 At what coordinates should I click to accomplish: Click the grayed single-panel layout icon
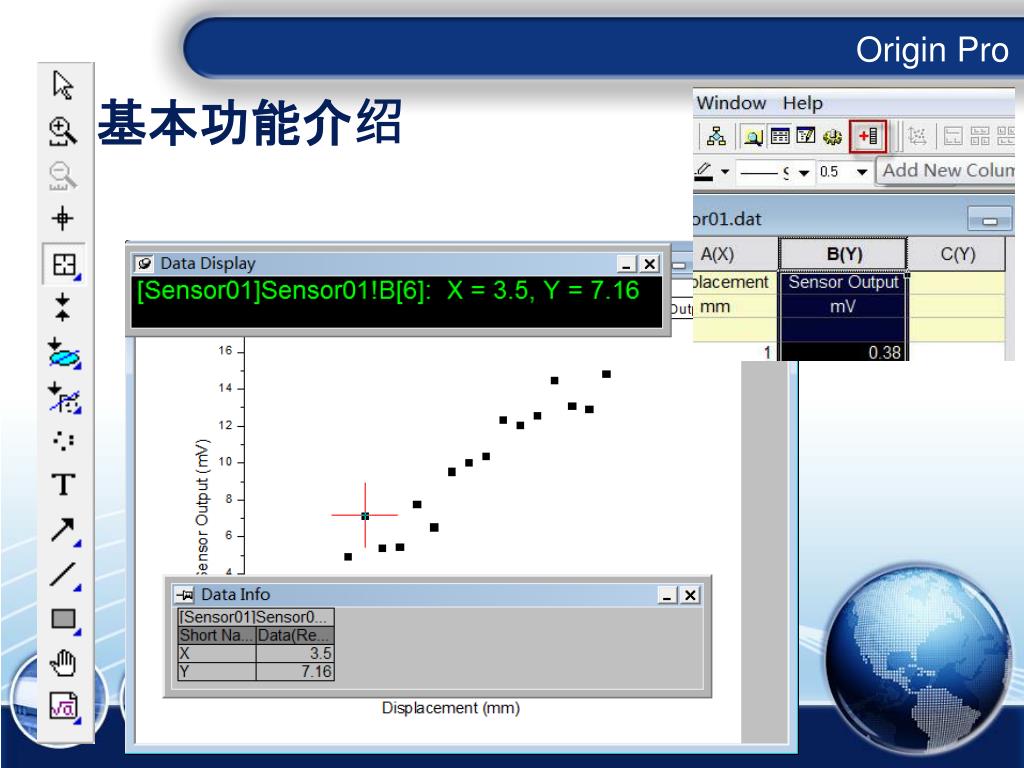(953, 136)
